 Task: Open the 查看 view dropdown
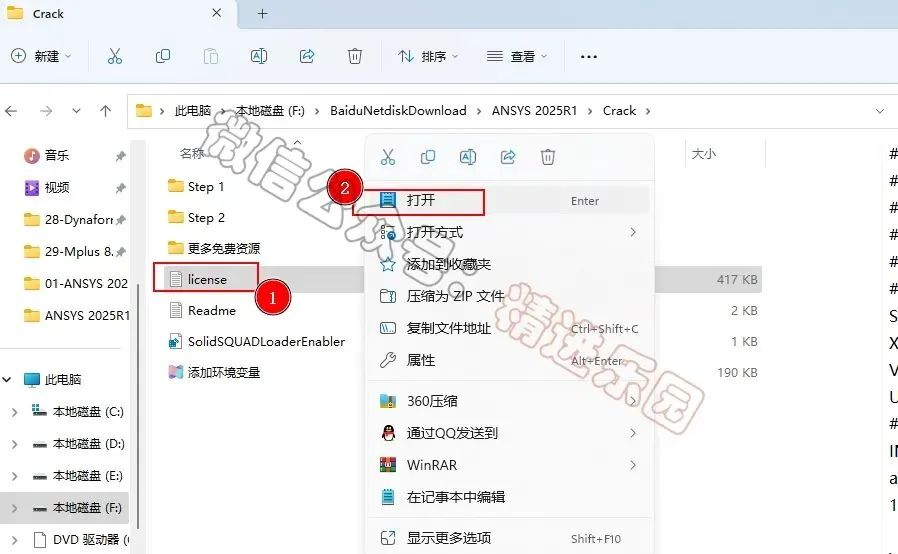click(517, 56)
